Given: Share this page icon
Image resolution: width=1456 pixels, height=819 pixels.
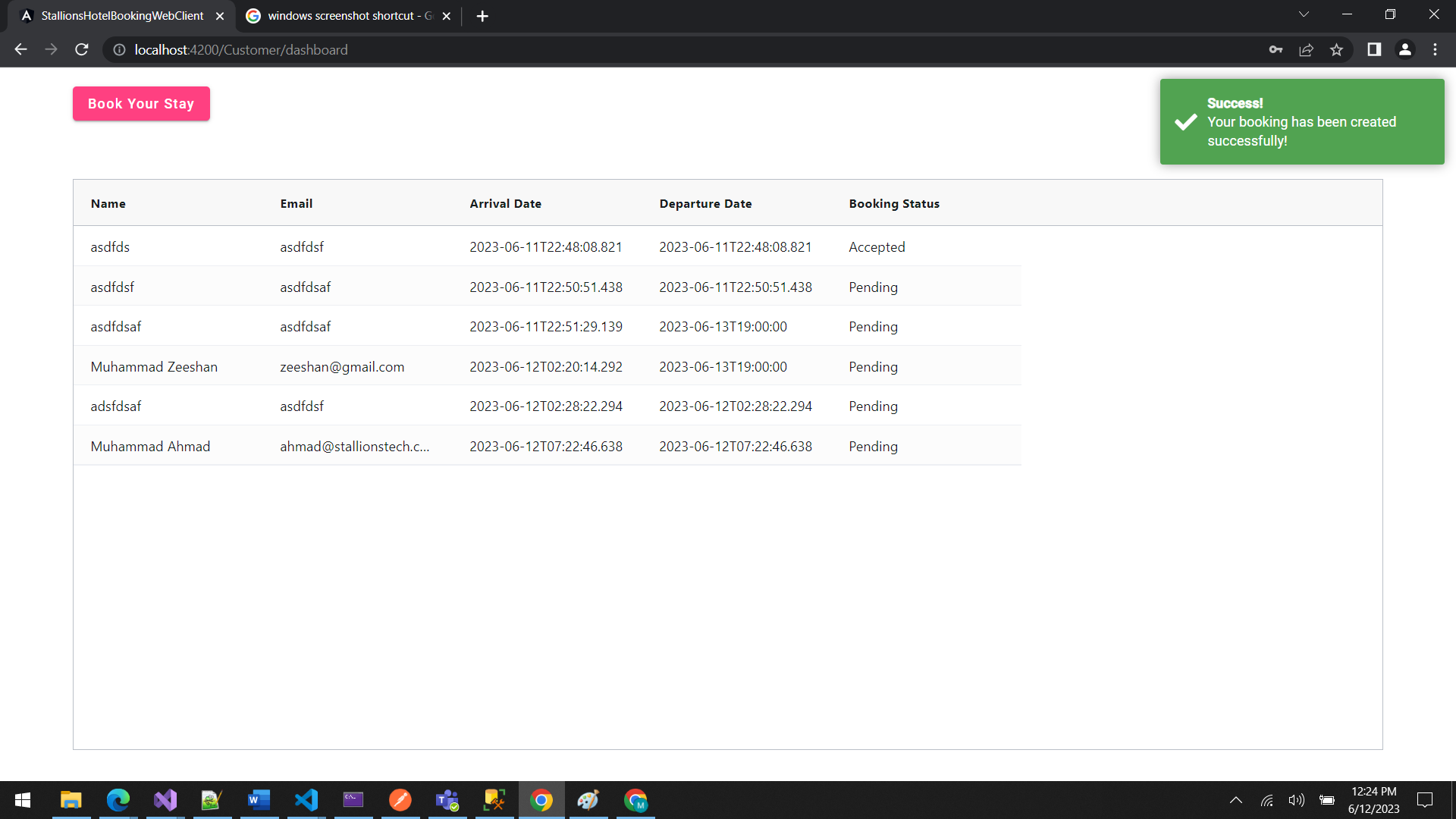Looking at the screenshot, I should (x=1306, y=49).
